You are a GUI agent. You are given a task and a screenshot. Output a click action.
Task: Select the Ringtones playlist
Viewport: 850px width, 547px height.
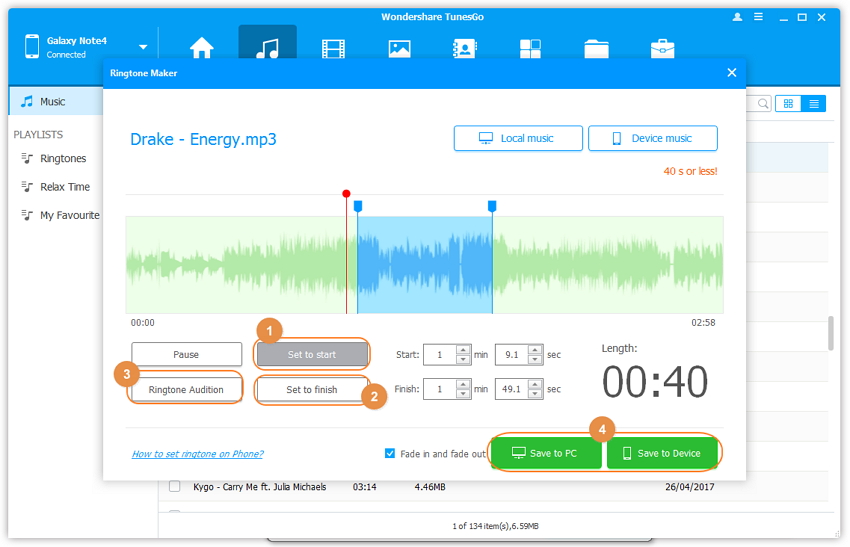(63, 158)
